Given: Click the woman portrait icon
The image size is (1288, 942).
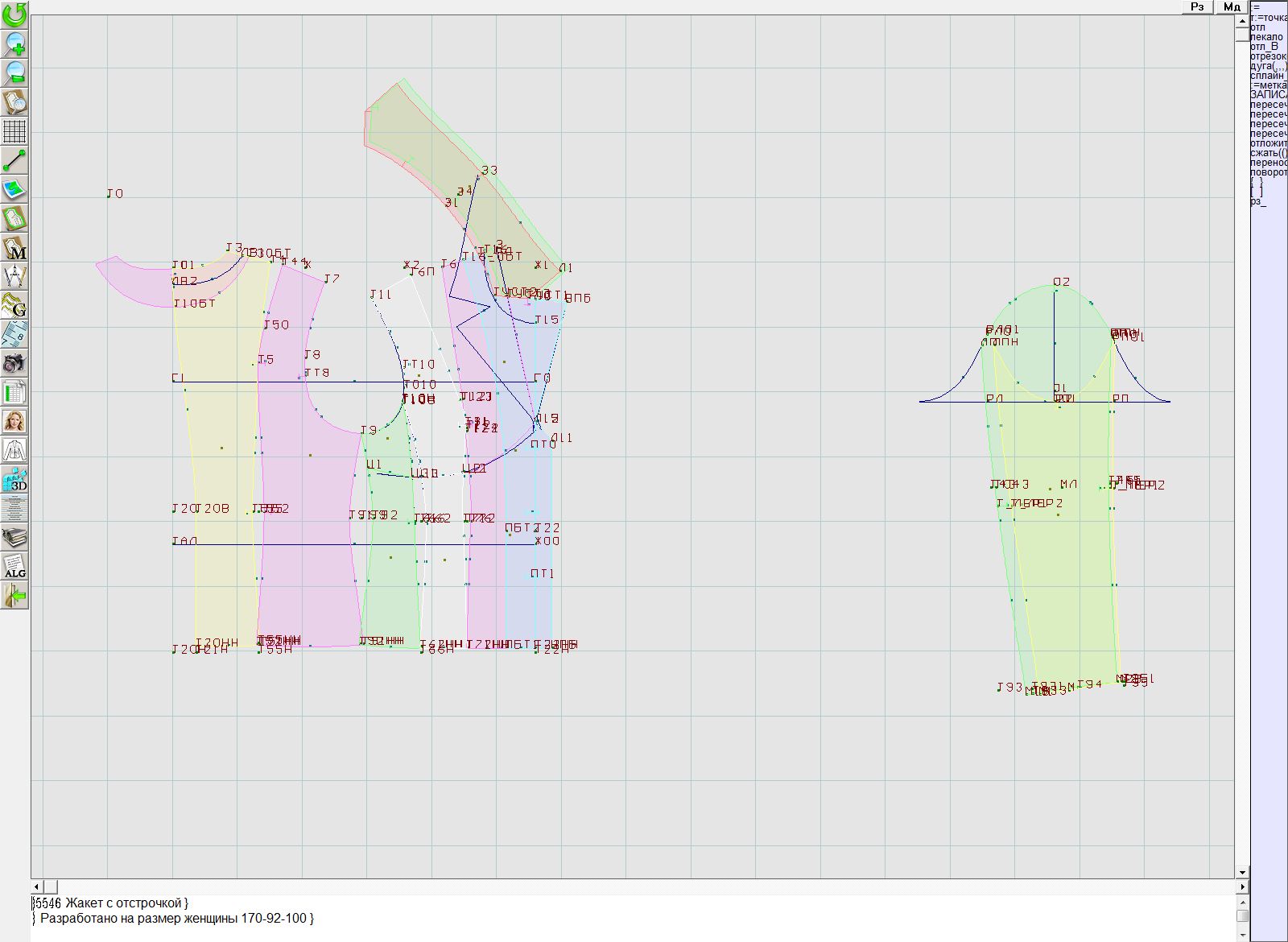Looking at the screenshot, I should 14,421.
